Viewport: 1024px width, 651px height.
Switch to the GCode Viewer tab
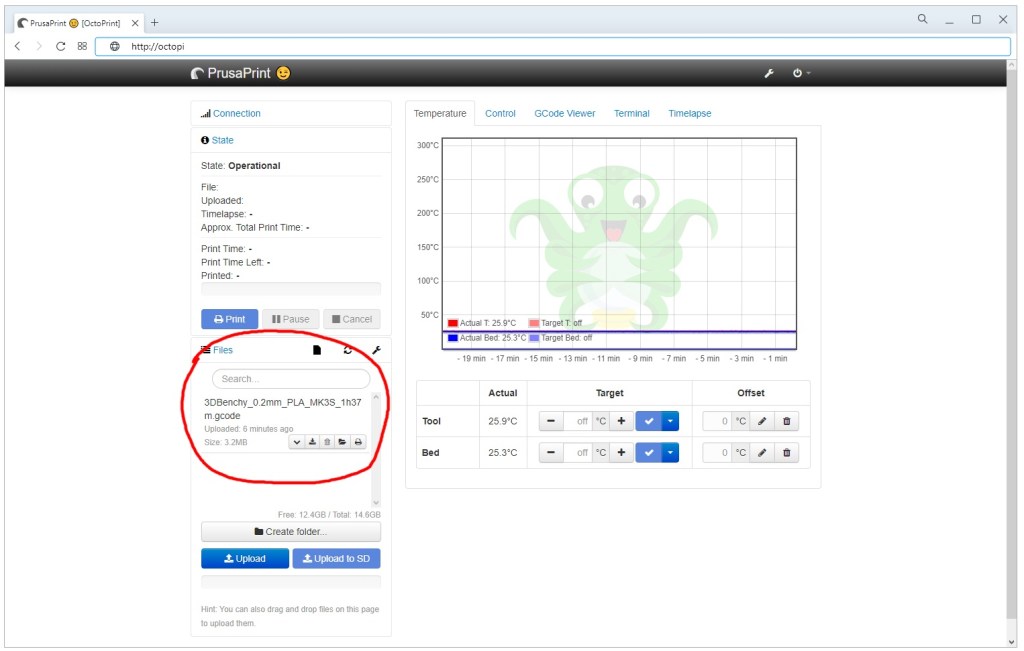tap(564, 113)
